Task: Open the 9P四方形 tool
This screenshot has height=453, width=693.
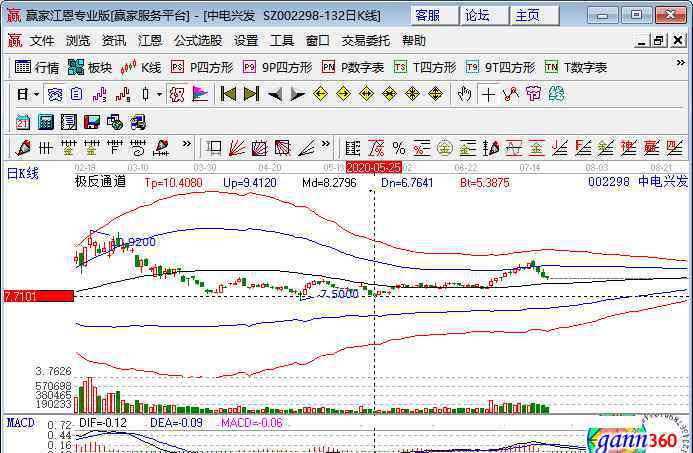Action: click(278, 68)
